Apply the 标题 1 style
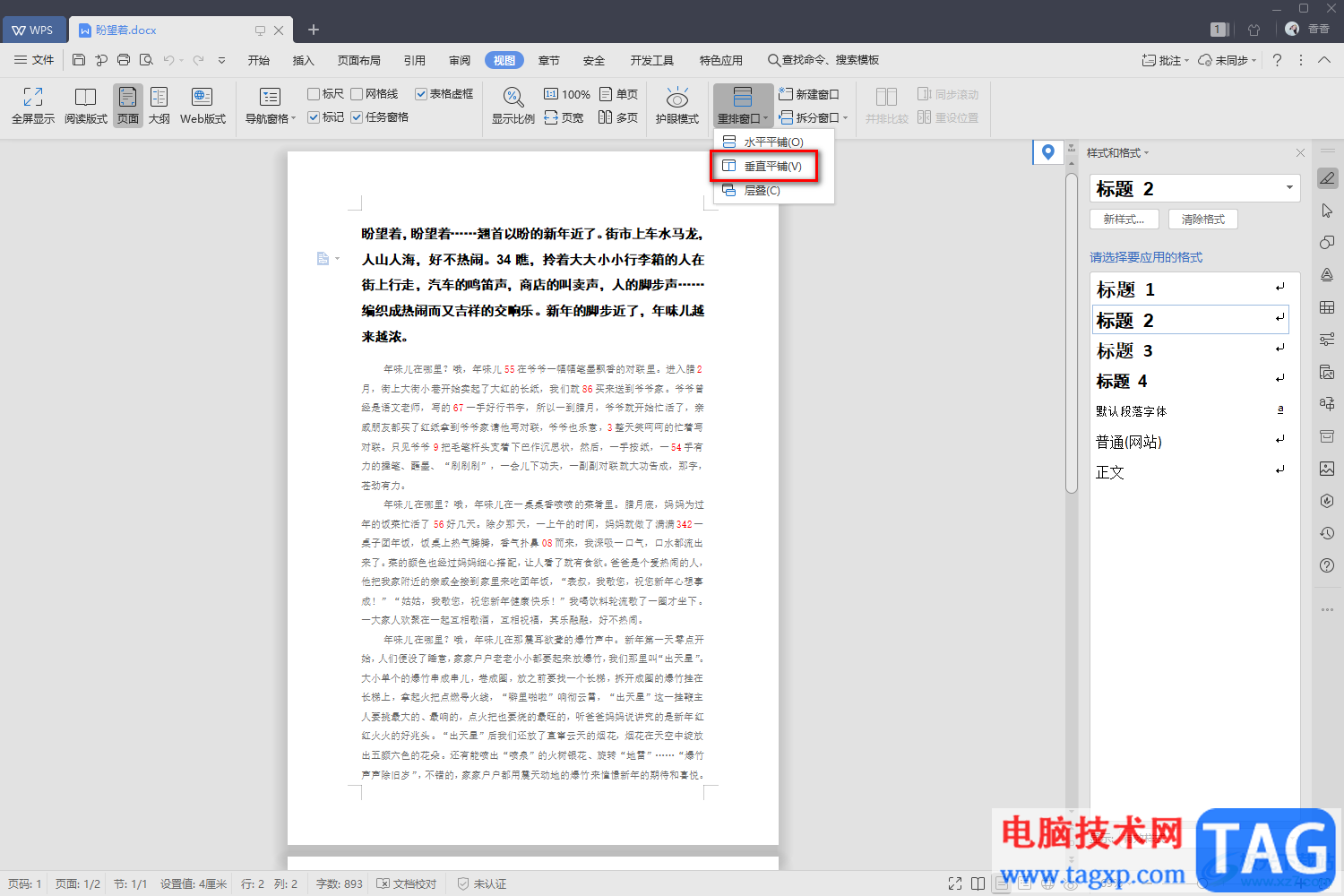Image resolution: width=1344 pixels, height=896 pixels. [1191, 289]
